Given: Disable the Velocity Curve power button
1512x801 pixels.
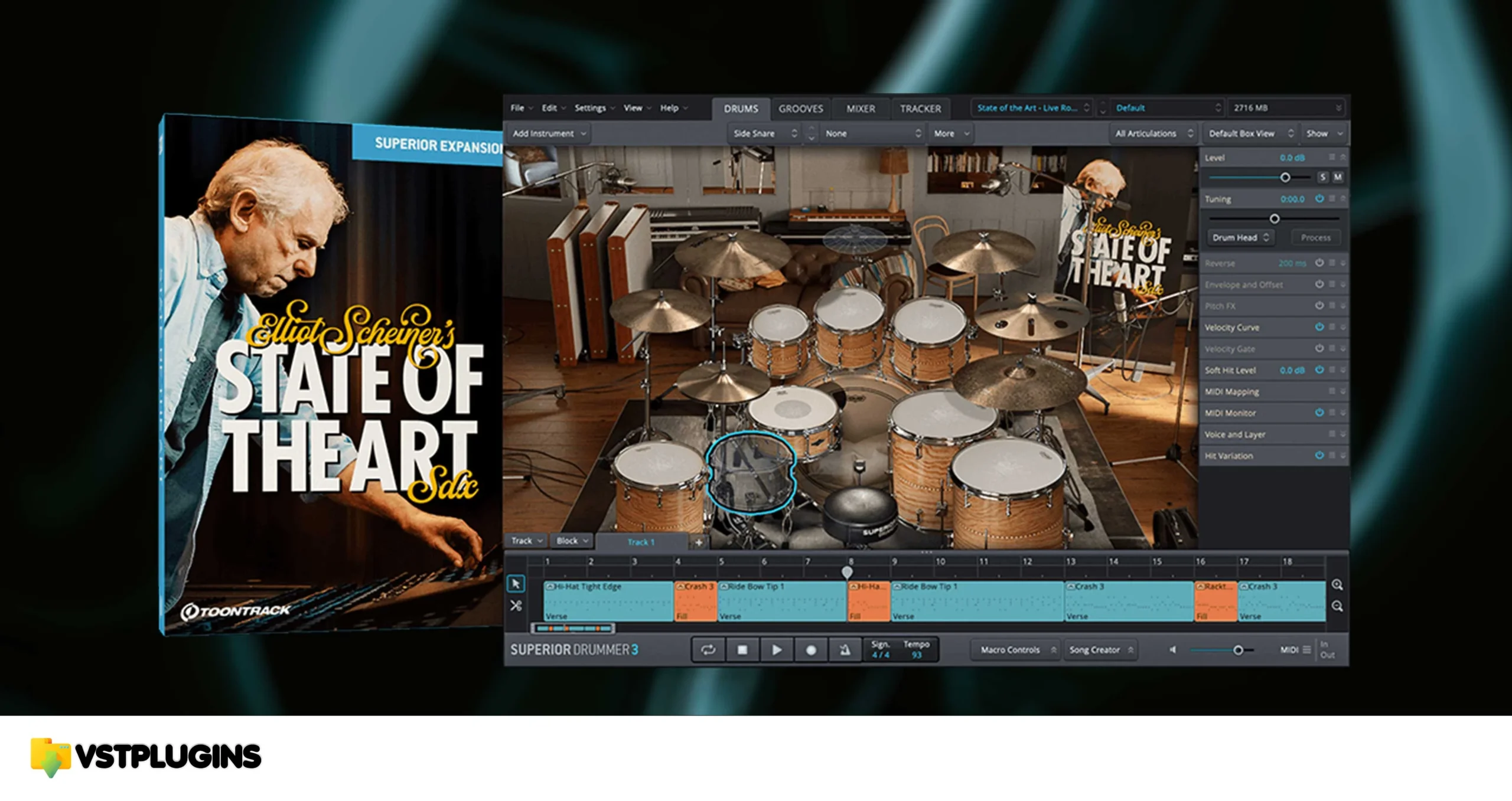Looking at the screenshot, I should pos(1319,327).
